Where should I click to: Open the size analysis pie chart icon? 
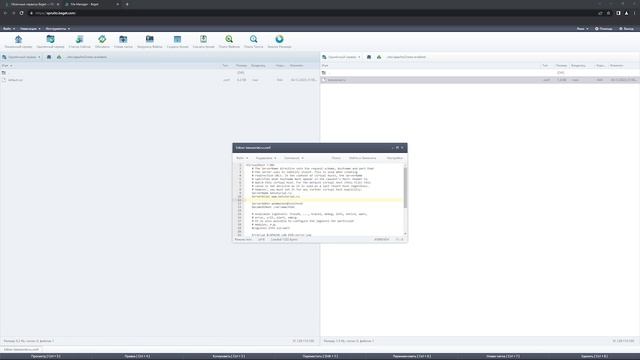[x=279, y=41]
